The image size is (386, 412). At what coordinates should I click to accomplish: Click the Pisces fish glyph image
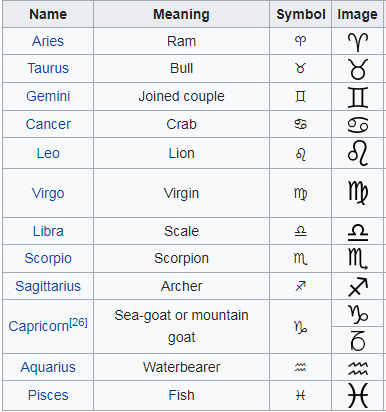(x=358, y=395)
